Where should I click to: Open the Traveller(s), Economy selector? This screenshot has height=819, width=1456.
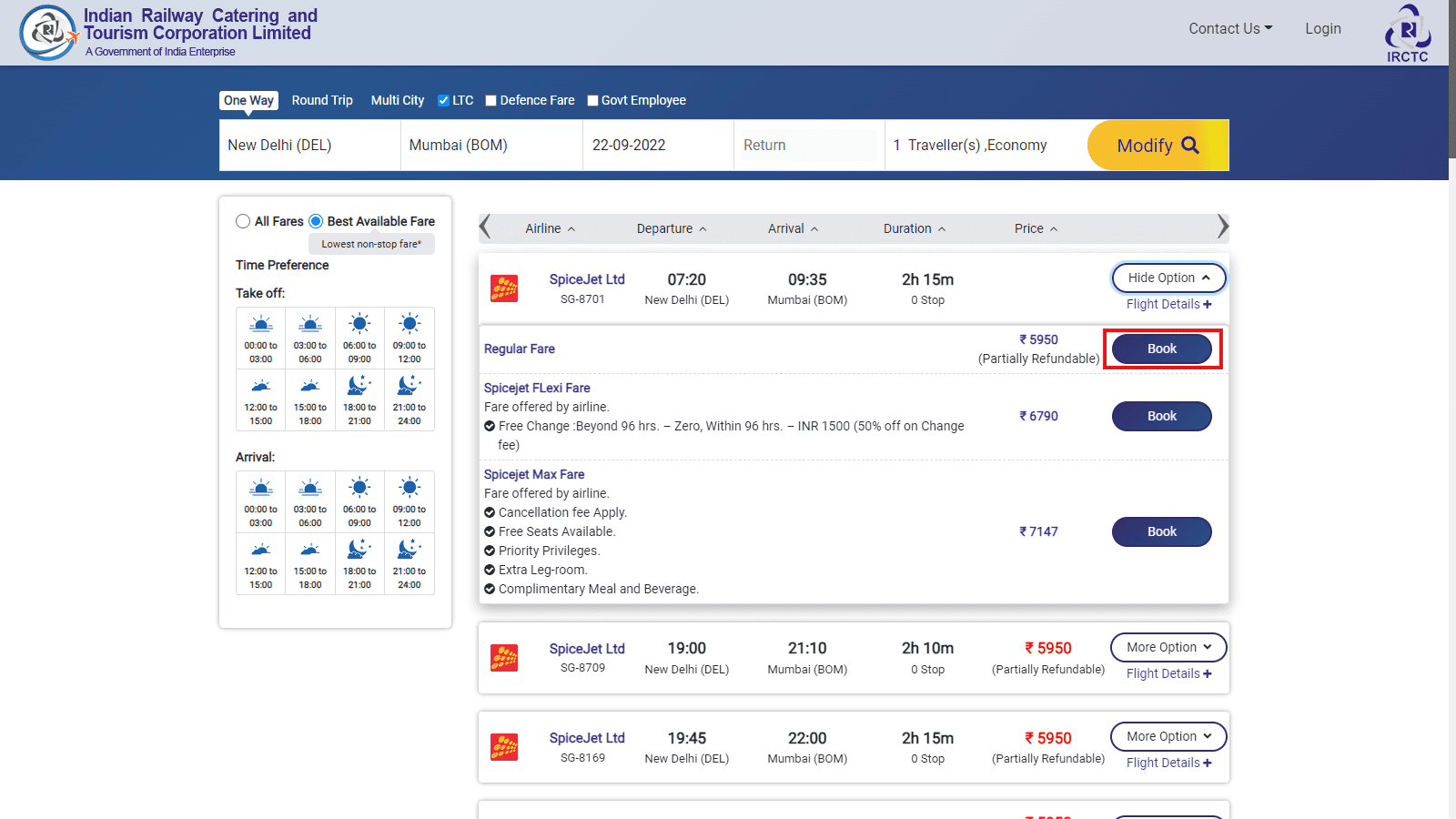[x=986, y=145]
